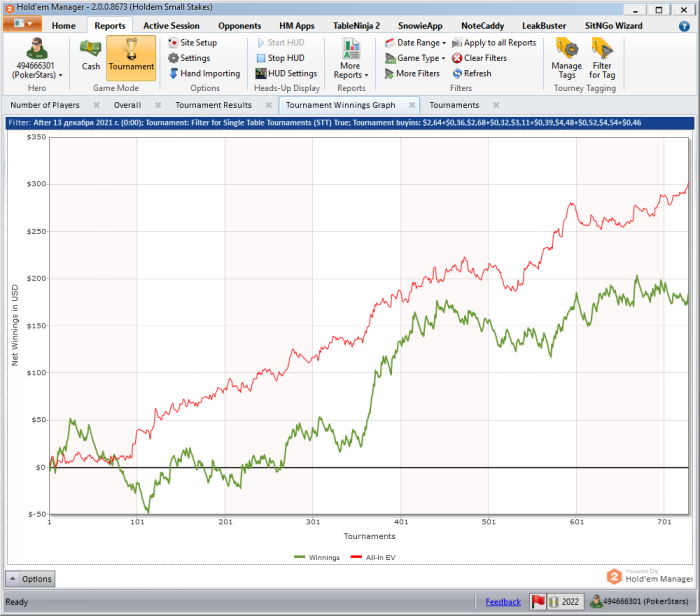Open the Settings gear option
This screenshot has width=700, height=616.
click(x=189, y=58)
